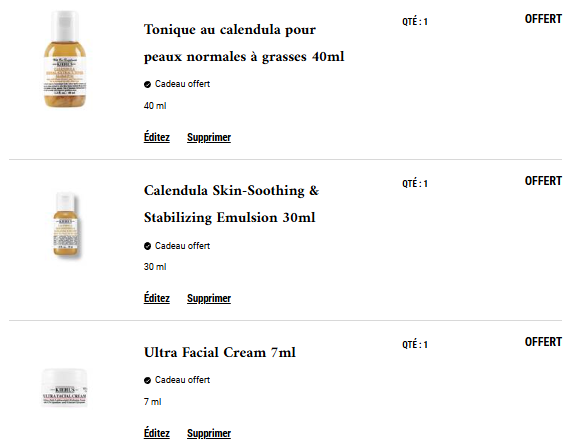
Task: Open Tonique au calendula product title
Action: (244, 43)
